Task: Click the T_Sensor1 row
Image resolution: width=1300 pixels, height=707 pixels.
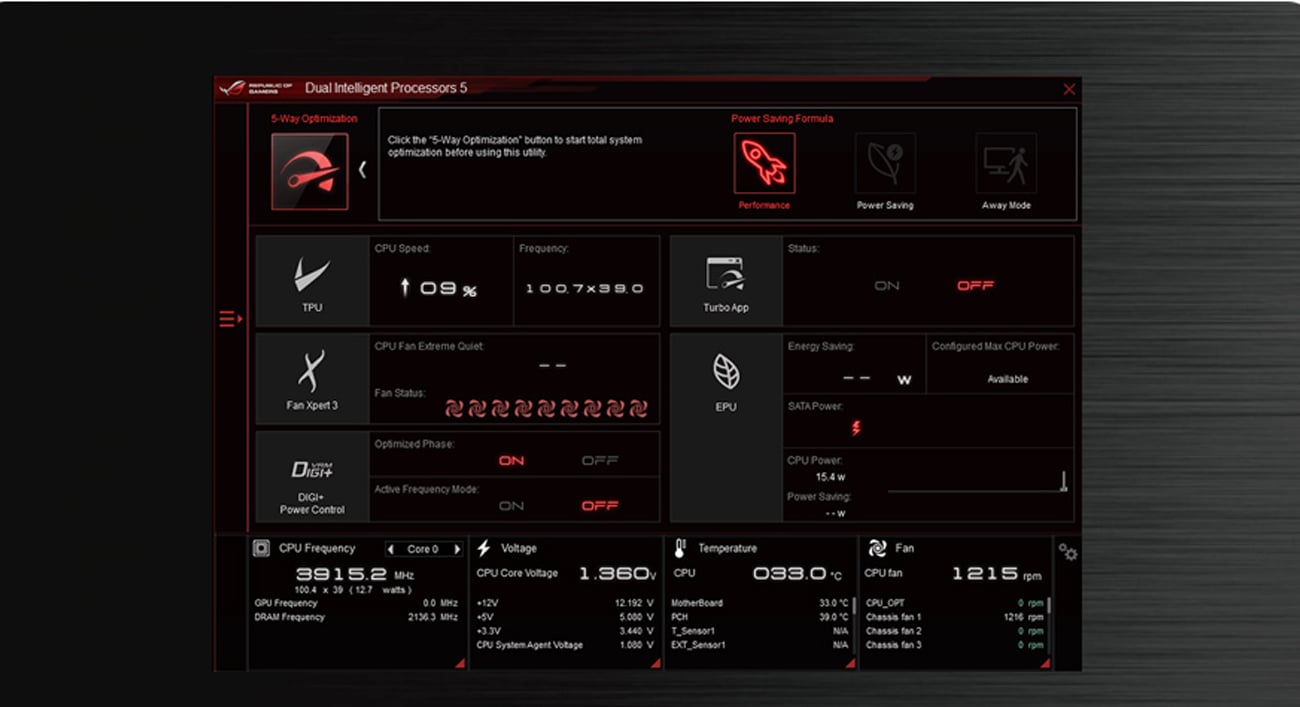Action: pyautogui.click(x=759, y=631)
